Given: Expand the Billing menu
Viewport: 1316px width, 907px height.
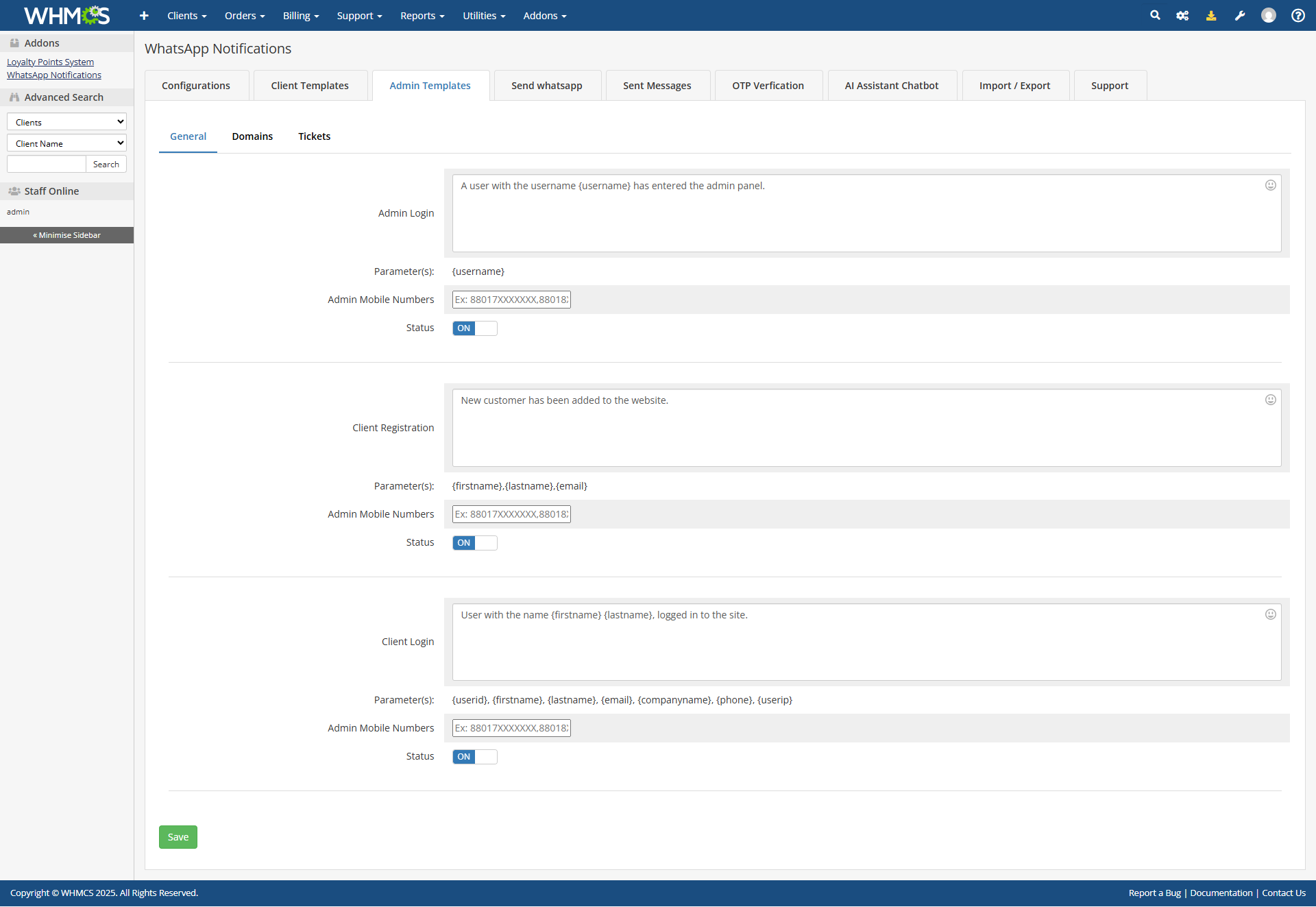Looking at the screenshot, I should [300, 16].
